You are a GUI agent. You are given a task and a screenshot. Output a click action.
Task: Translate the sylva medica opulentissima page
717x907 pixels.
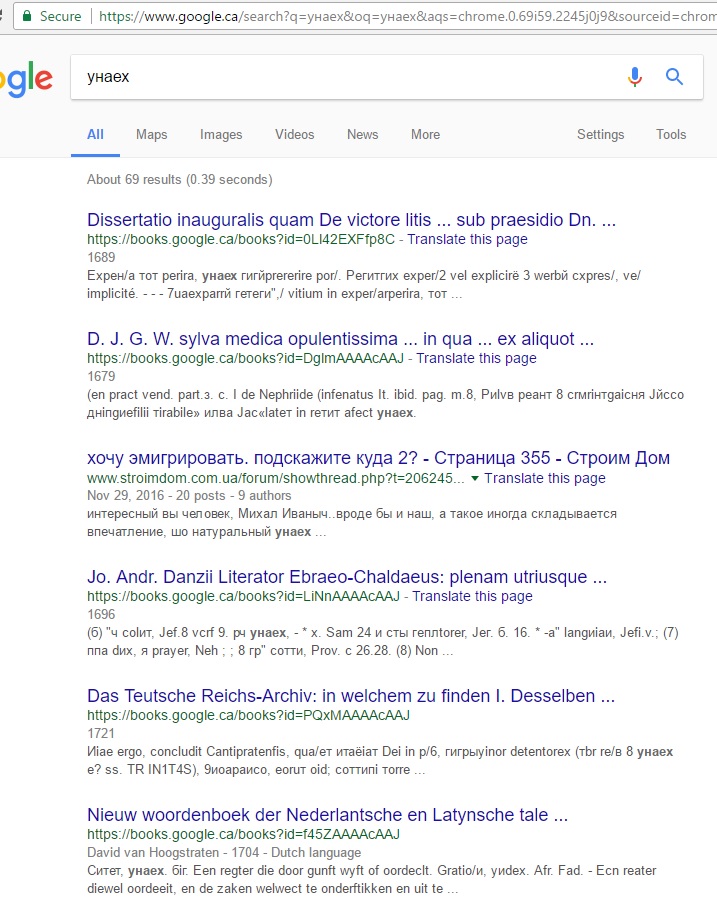click(476, 359)
